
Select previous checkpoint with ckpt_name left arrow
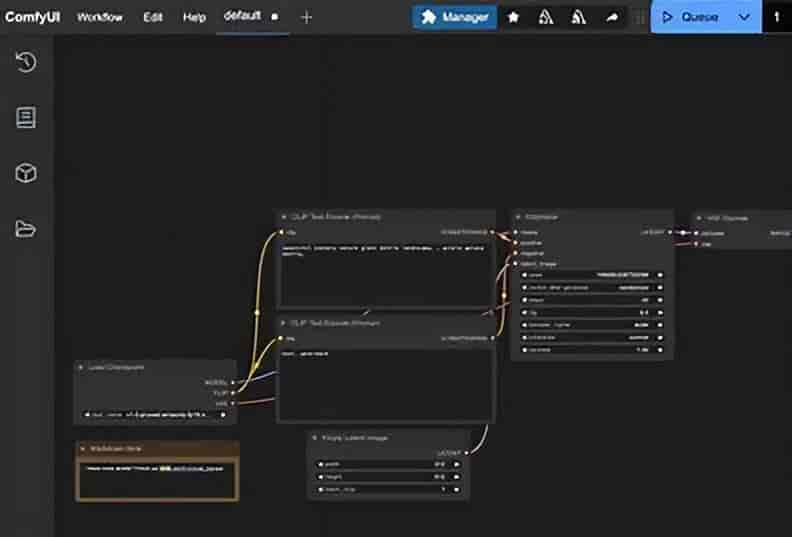tap(87, 415)
